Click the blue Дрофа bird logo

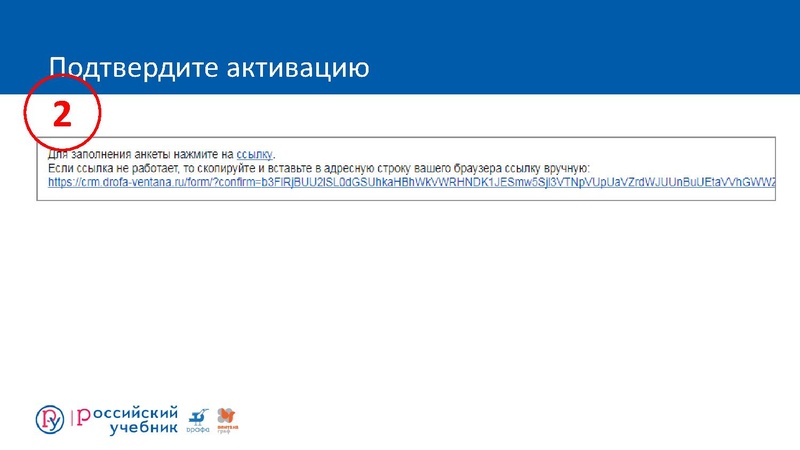click(x=198, y=421)
